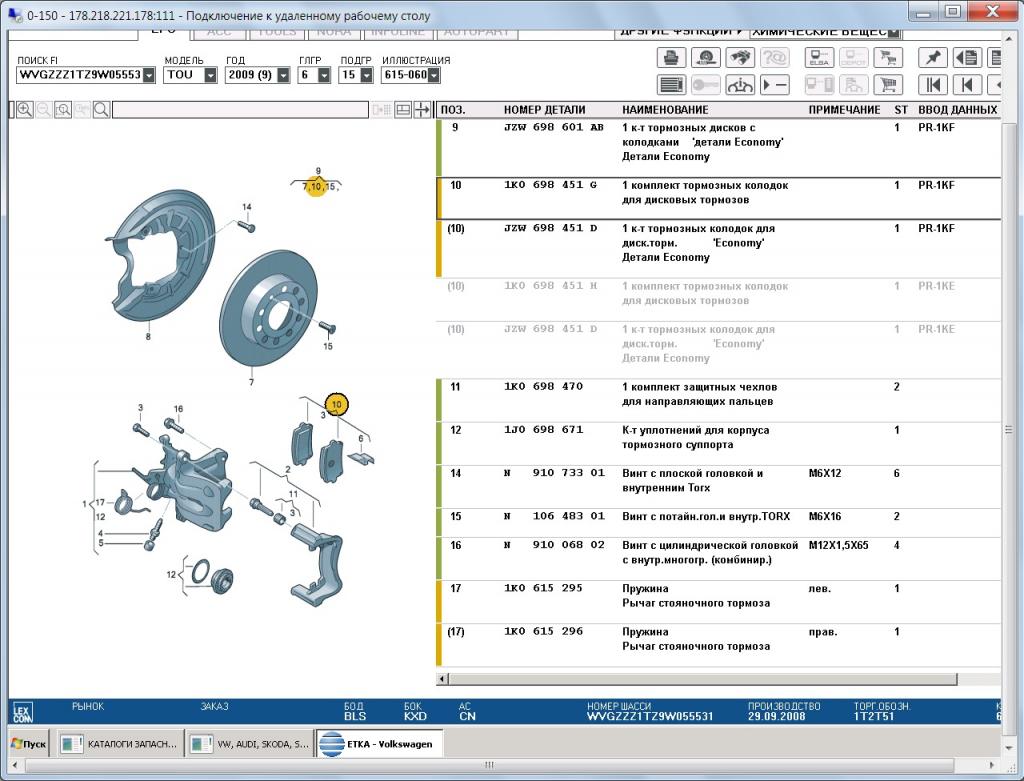Open the ПОИСК FI VIN dropdown

(x=149, y=75)
